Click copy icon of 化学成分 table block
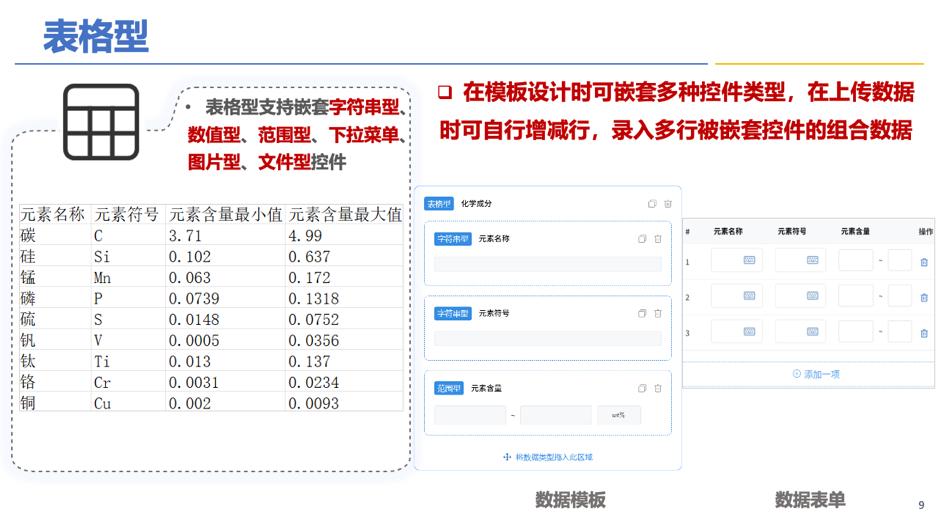The height and width of the screenshot is (528, 939). pos(652,204)
